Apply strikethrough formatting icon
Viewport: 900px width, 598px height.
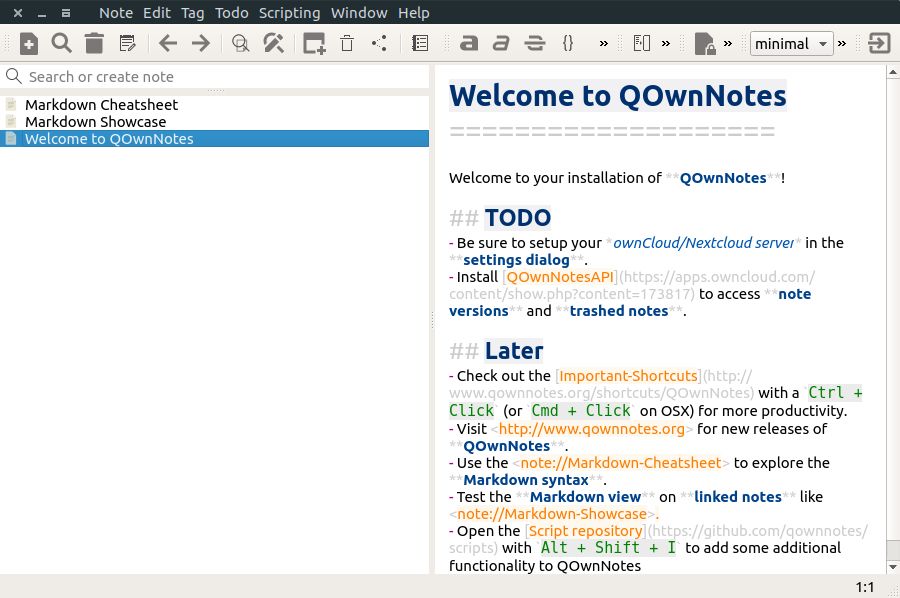coord(534,44)
